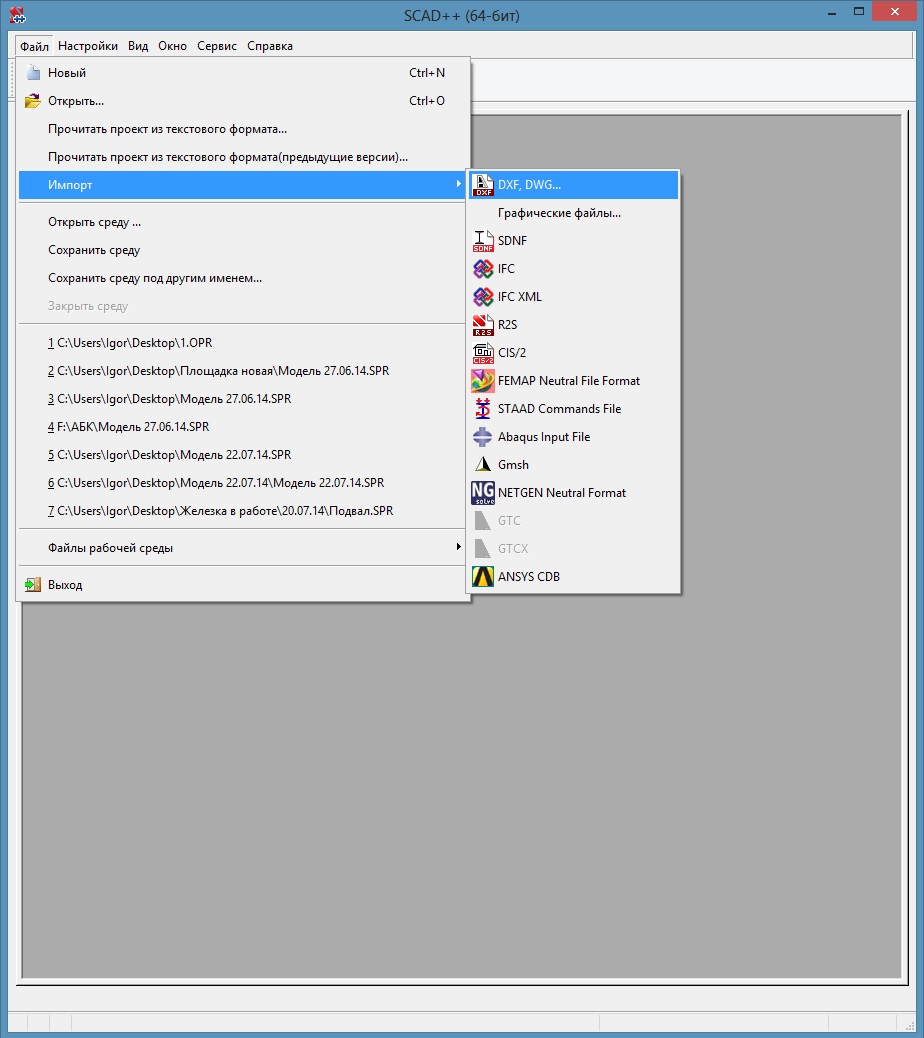This screenshot has height=1038, width=924.
Task: Click the disabled Закрыть среду entry
Action: point(244,306)
